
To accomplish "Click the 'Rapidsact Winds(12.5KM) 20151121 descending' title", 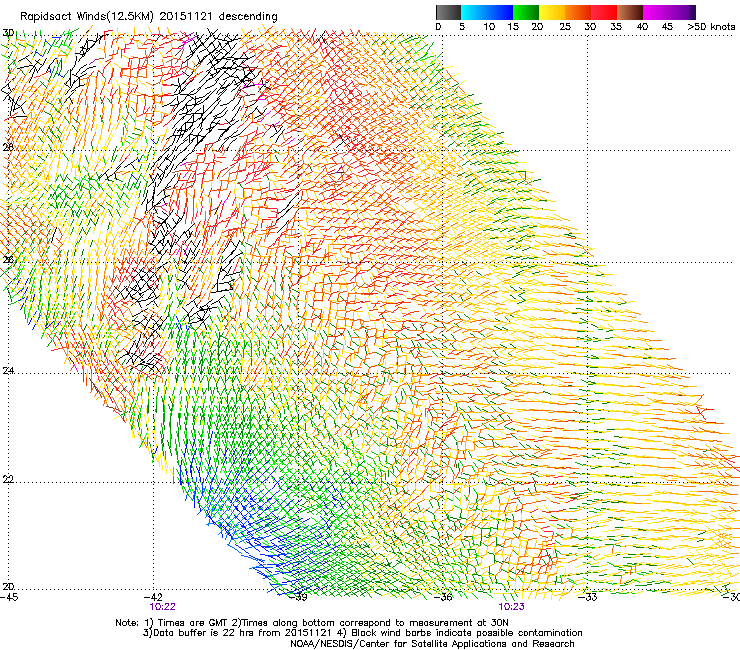I will tap(149, 17).
